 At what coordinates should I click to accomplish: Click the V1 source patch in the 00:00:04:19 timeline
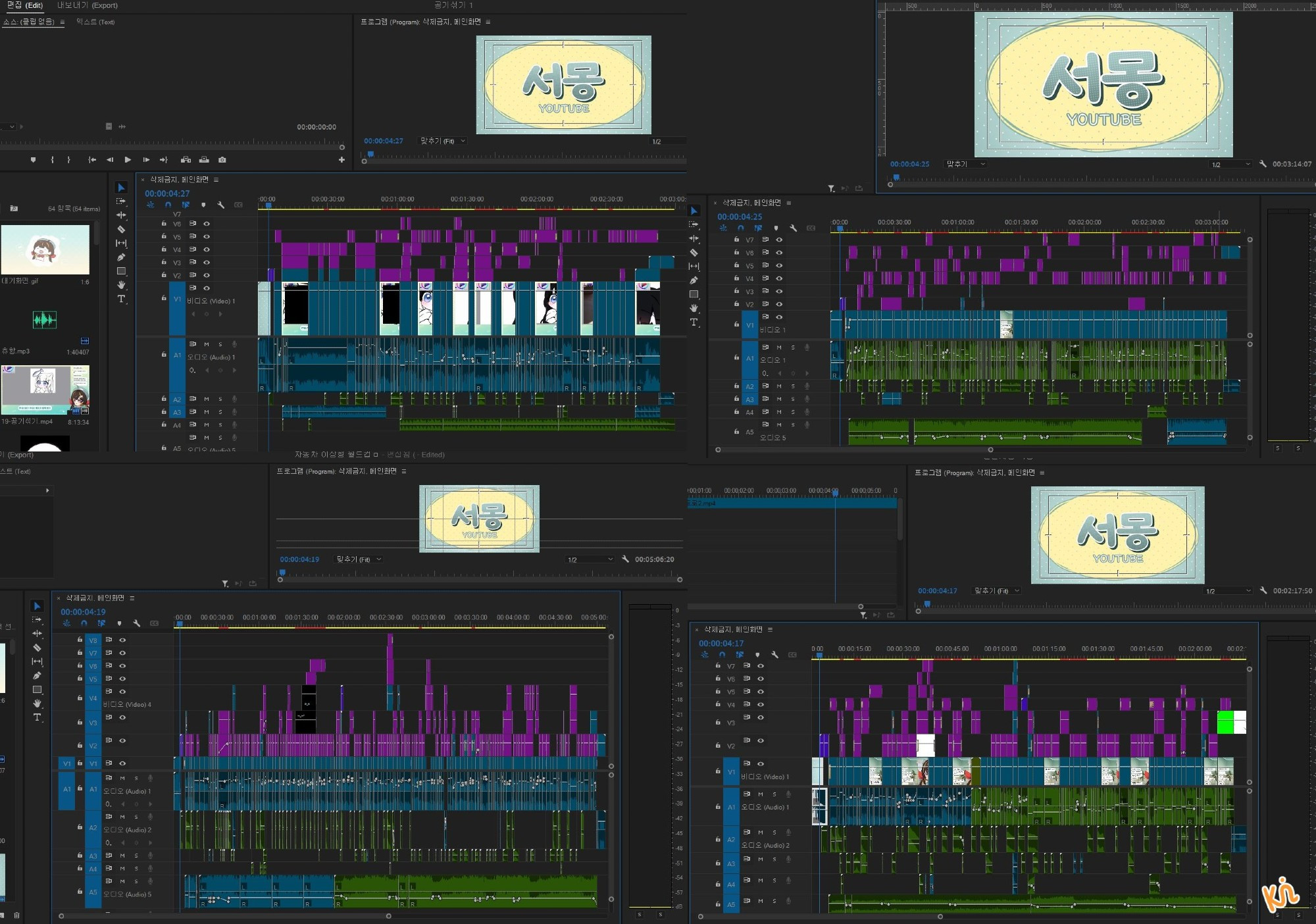tap(66, 763)
